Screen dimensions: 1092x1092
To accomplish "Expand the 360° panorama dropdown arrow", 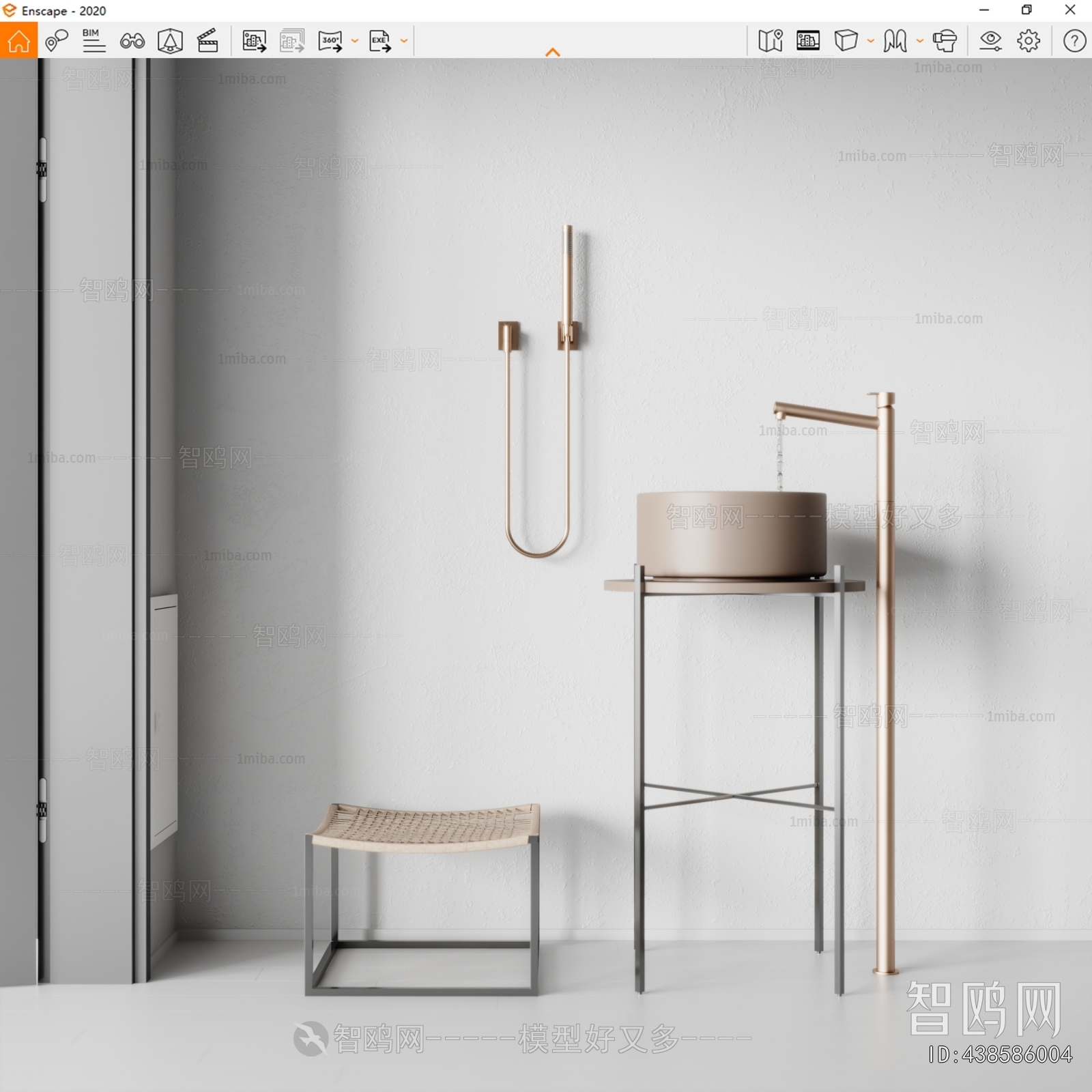I will pyautogui.click(x=354, y=41).
